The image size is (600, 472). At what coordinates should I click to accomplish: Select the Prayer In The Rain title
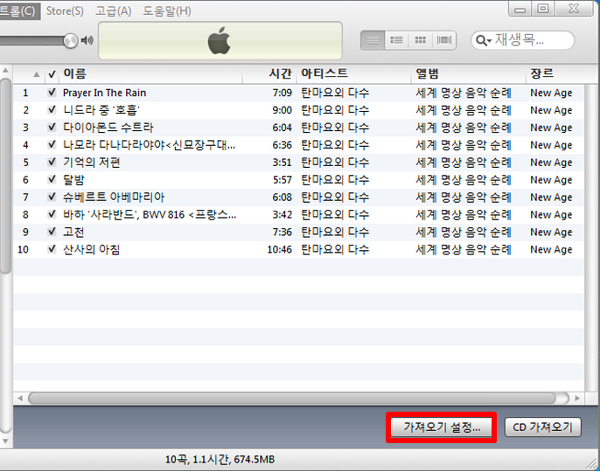104,93
